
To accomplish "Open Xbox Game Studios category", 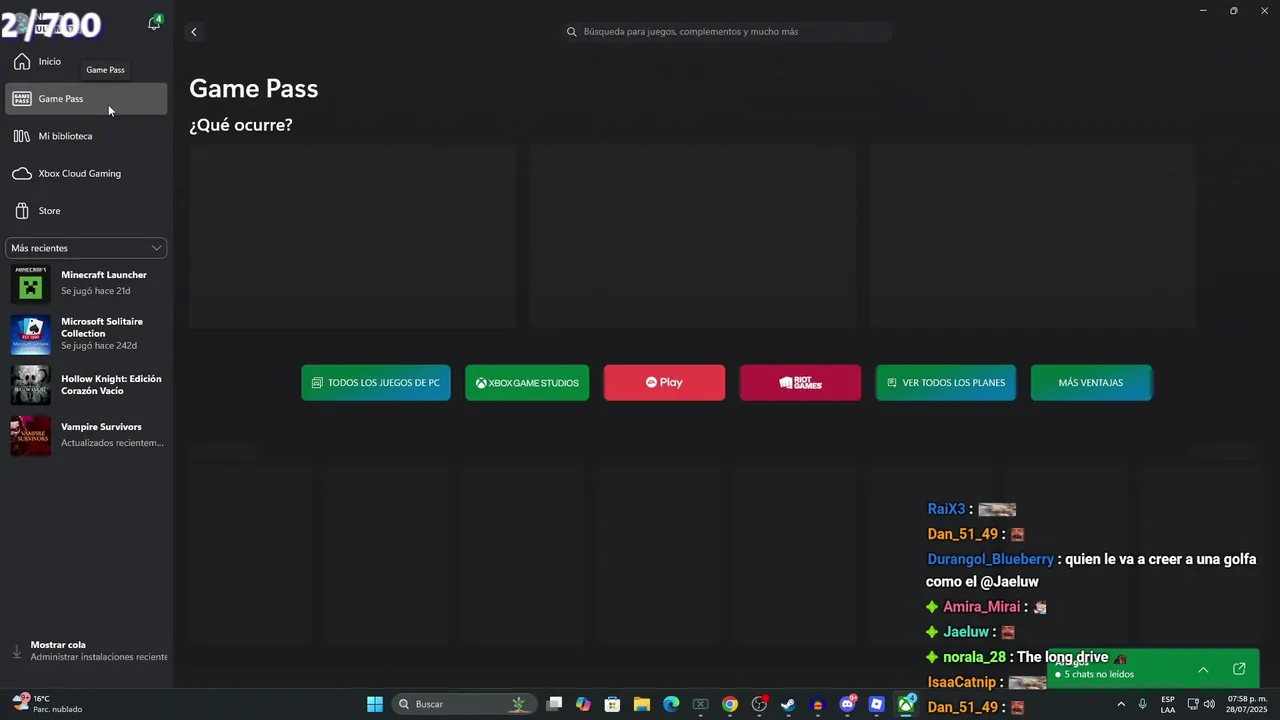I will pyautogui.click(x=527, y=383).
